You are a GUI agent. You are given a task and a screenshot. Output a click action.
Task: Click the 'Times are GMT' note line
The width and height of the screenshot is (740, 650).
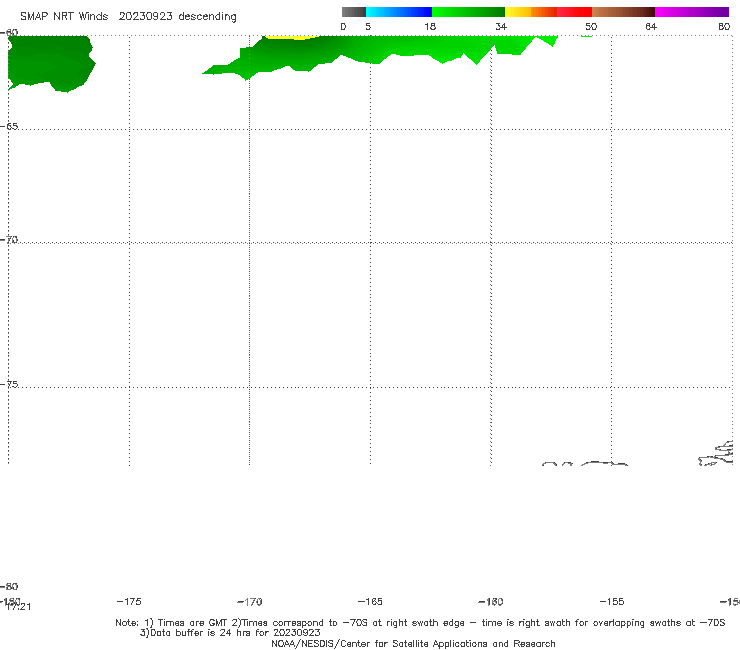pyautogui.click(x=420, y=623)
